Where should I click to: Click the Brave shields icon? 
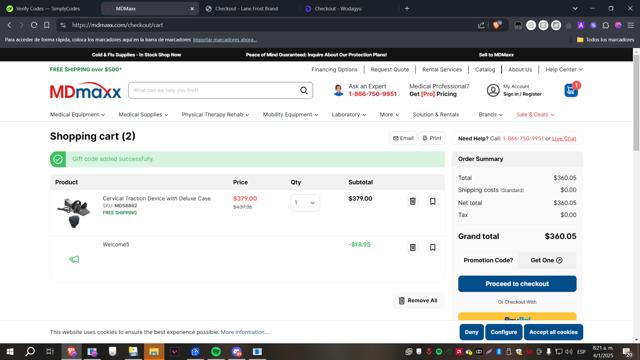(x=496, y=25)
